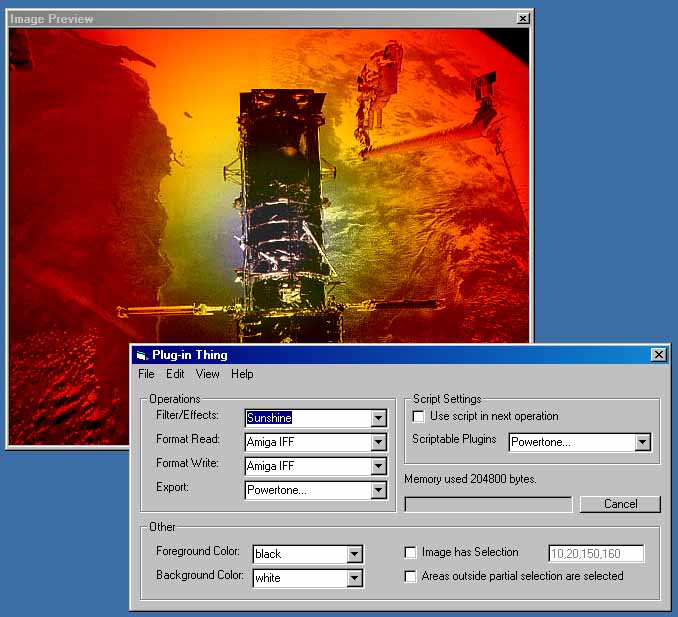Click the Filter/Effects label
678x617 pixels.
pyautogui.click(x=188, y=416)
